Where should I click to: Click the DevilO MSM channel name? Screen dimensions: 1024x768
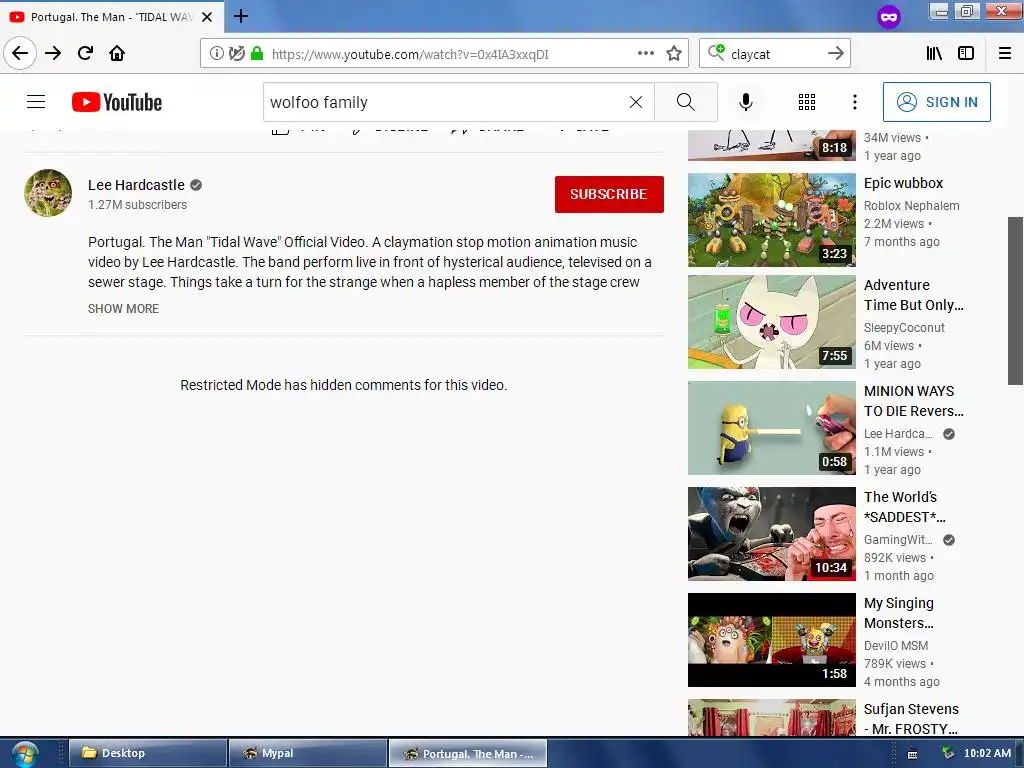[x=895, y=646]
